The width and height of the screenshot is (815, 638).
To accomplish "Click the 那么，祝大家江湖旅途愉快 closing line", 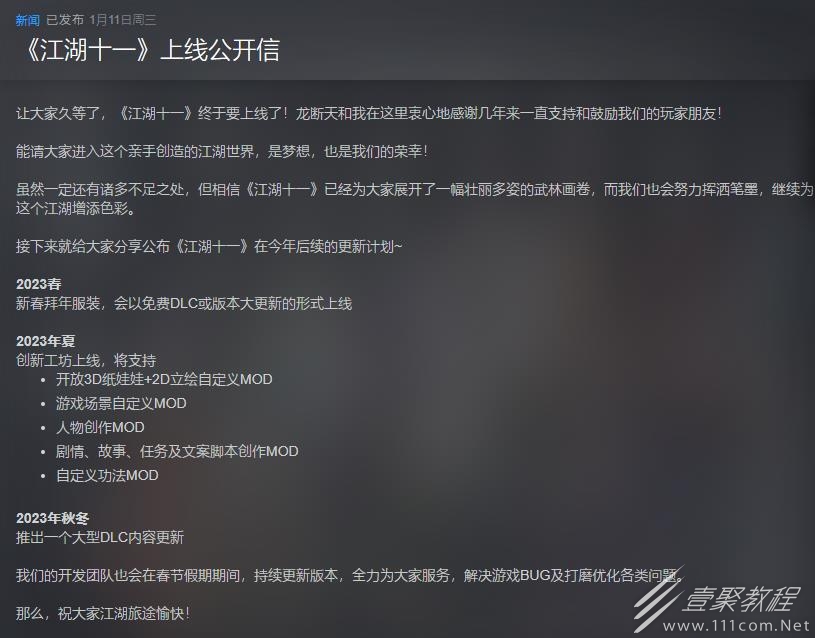I will [103, 613].
